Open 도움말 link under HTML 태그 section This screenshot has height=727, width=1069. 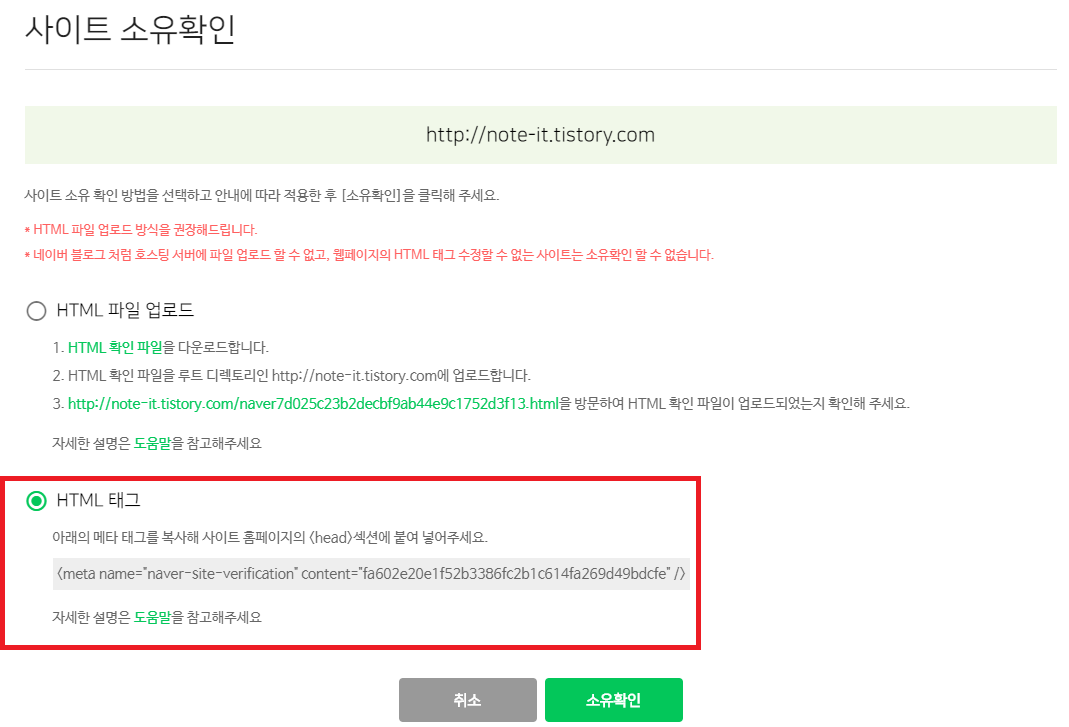click(152, 617)
